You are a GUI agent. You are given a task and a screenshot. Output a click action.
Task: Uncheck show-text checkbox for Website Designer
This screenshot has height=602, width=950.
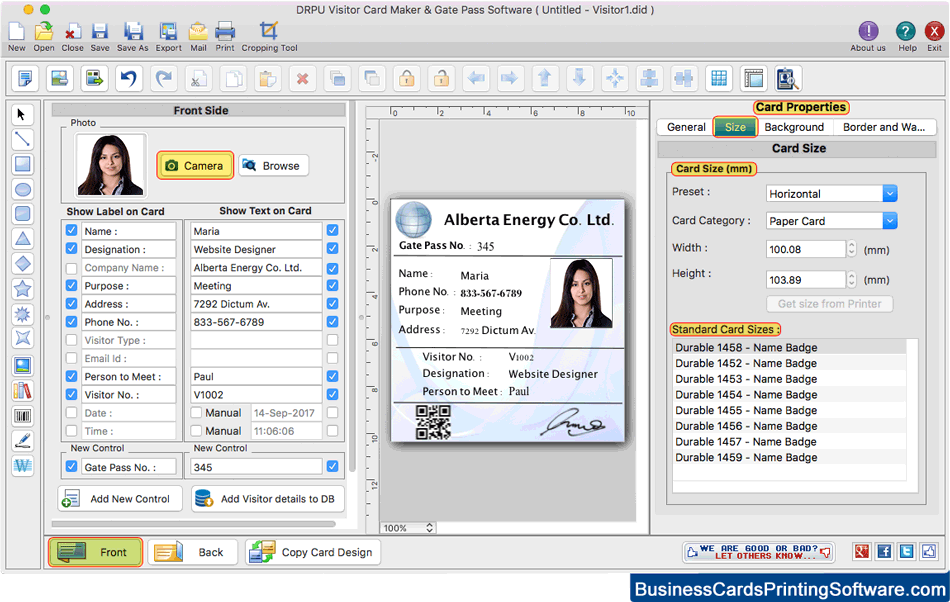(x=332, y=249)
